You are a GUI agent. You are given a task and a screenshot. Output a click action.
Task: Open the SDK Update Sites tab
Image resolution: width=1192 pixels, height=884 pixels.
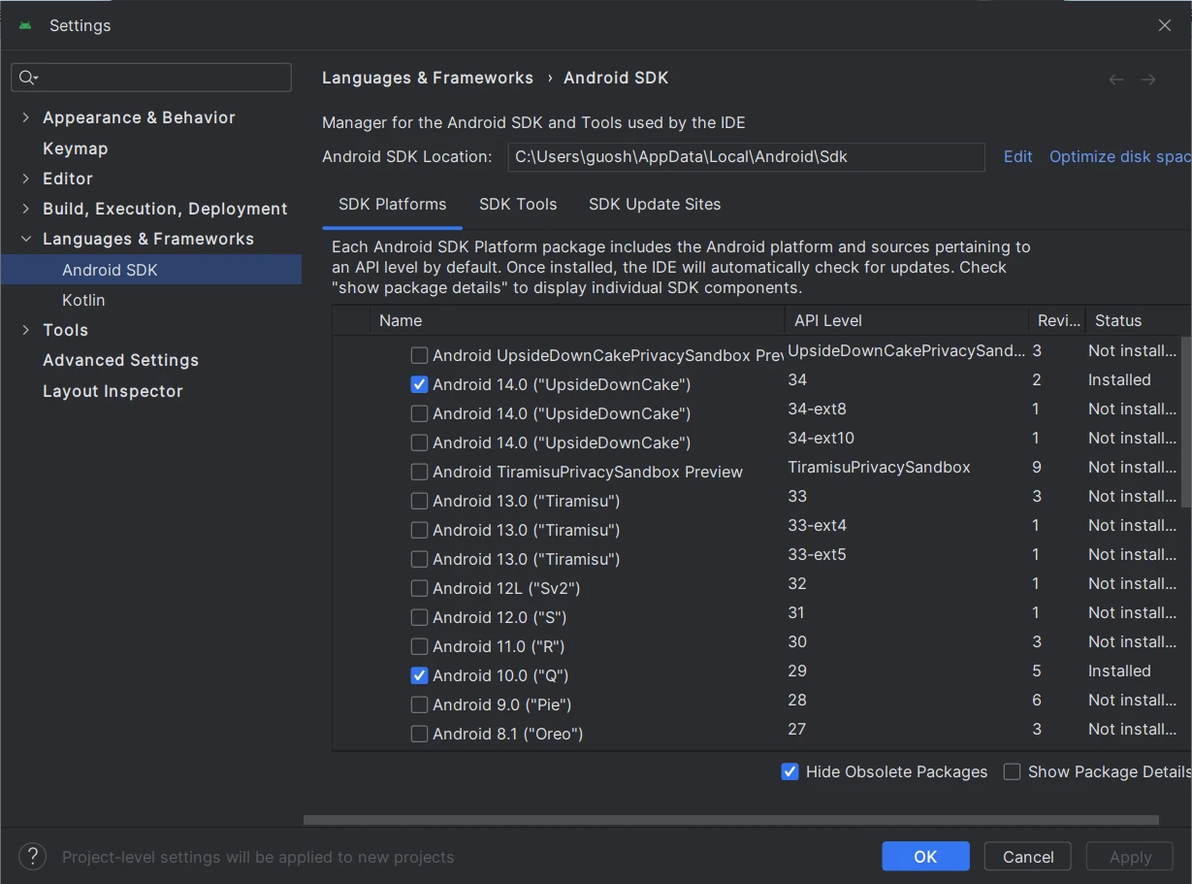click(655, 204)
